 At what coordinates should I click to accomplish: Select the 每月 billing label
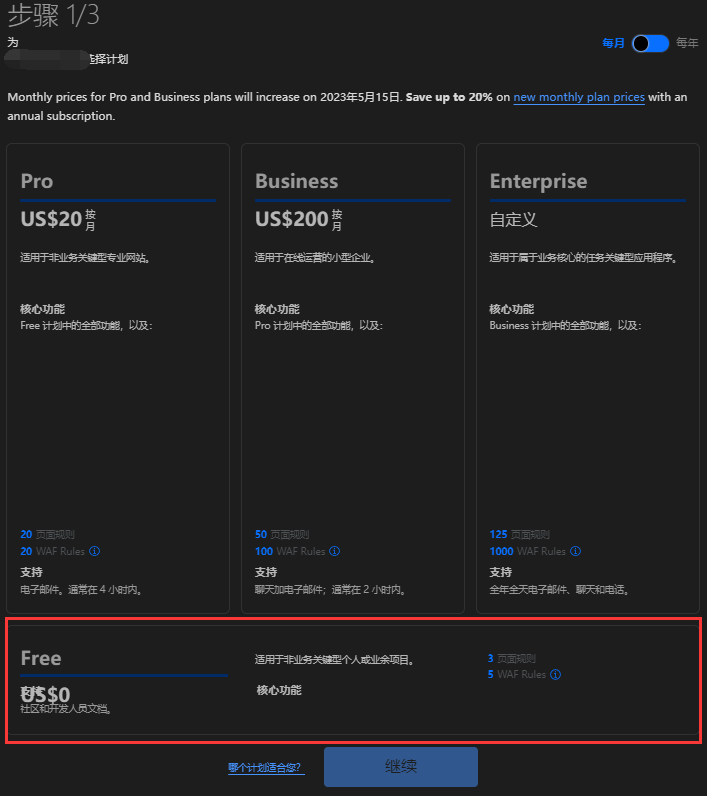tap(613, 43)
